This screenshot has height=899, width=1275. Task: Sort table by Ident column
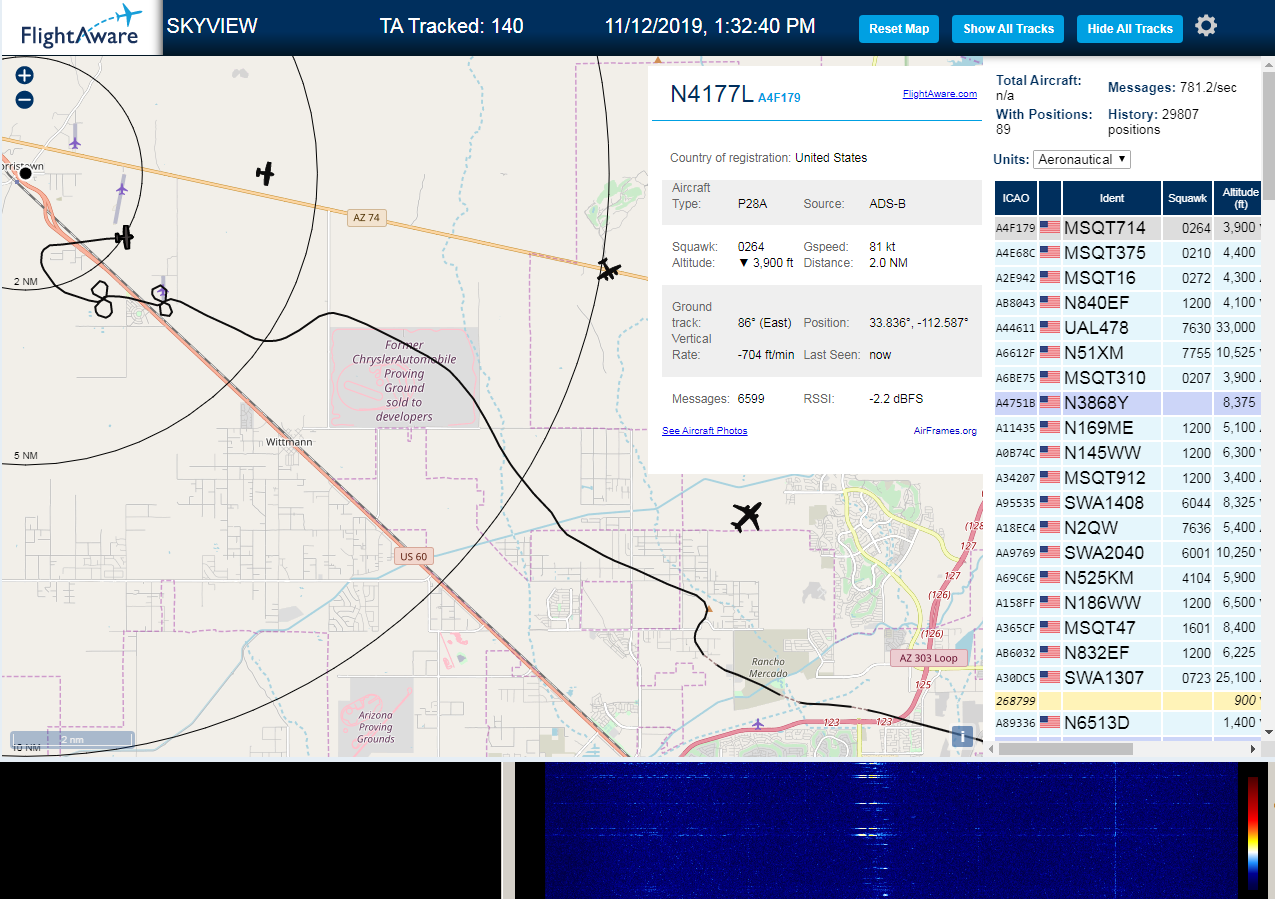click(x=1112, y=198)
